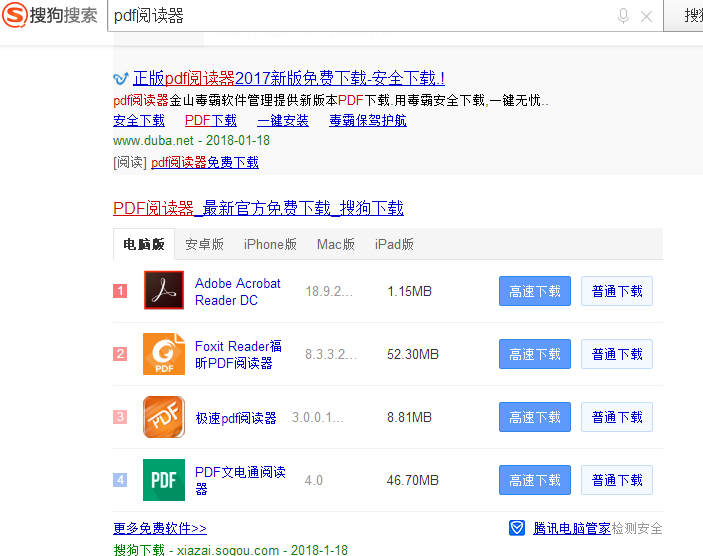Select the Mac版 tab
703x556 pixels.
(335, 244)
